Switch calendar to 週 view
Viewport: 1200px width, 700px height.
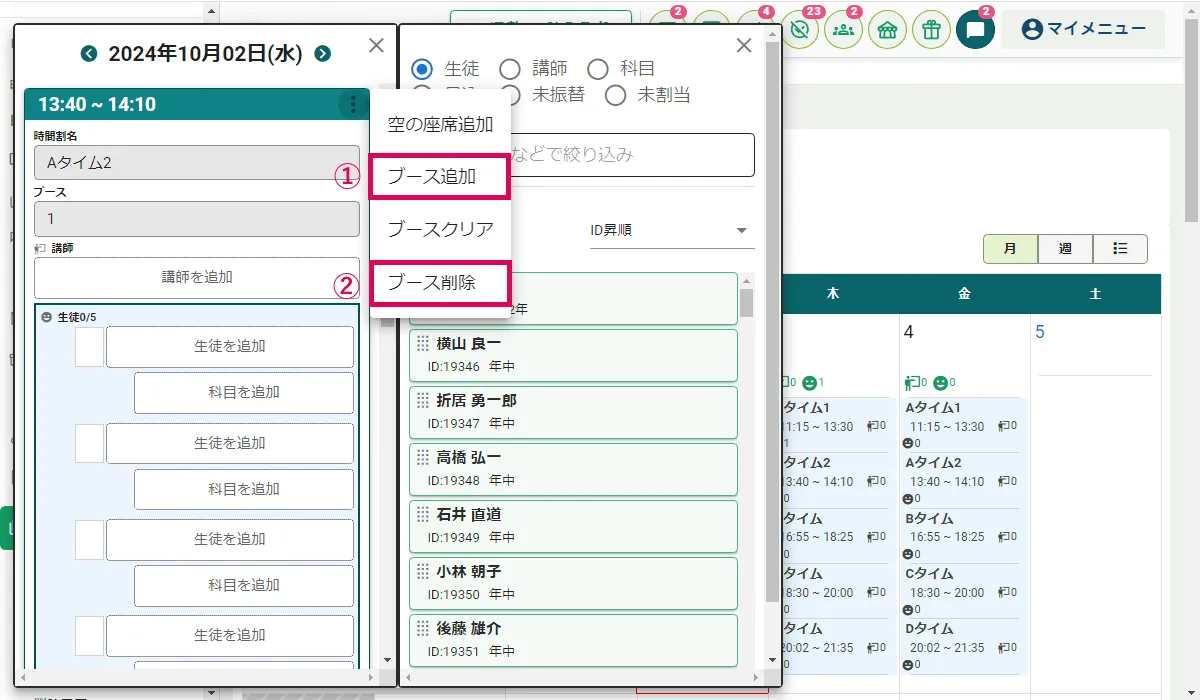[1065, 248]
